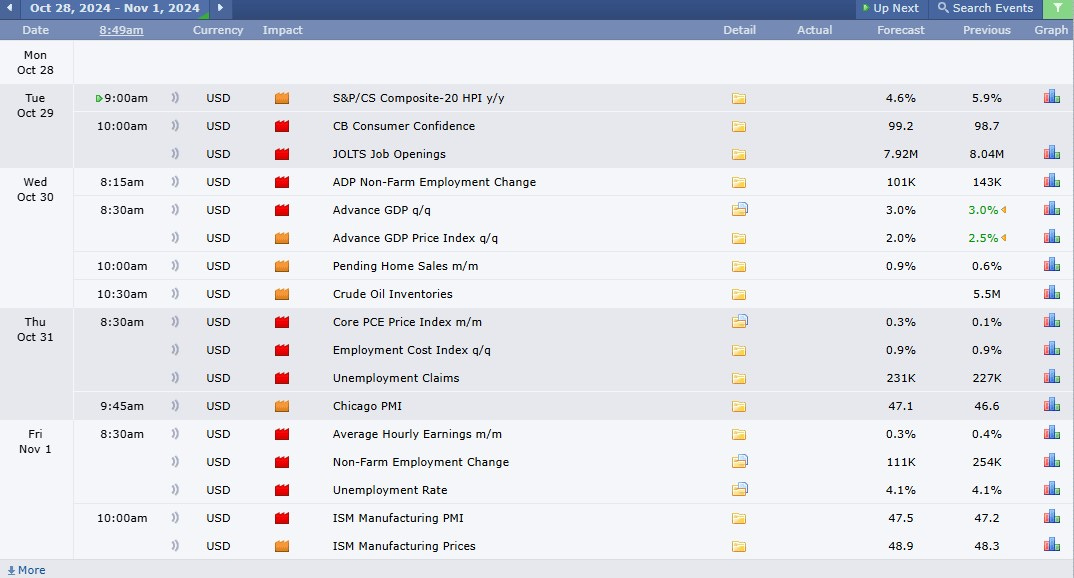Click the Impact column header
Viewport: 1074px width, 578px height.
[282, 30]
